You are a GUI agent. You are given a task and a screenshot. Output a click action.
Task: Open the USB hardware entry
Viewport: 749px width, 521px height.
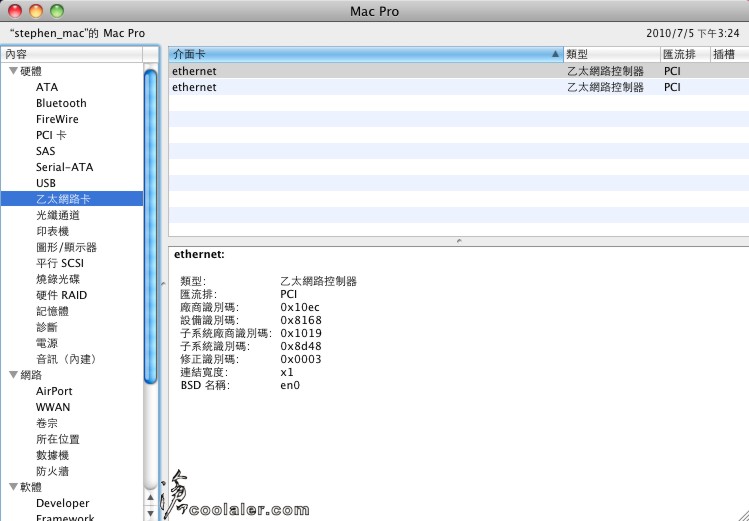[46, 183]
